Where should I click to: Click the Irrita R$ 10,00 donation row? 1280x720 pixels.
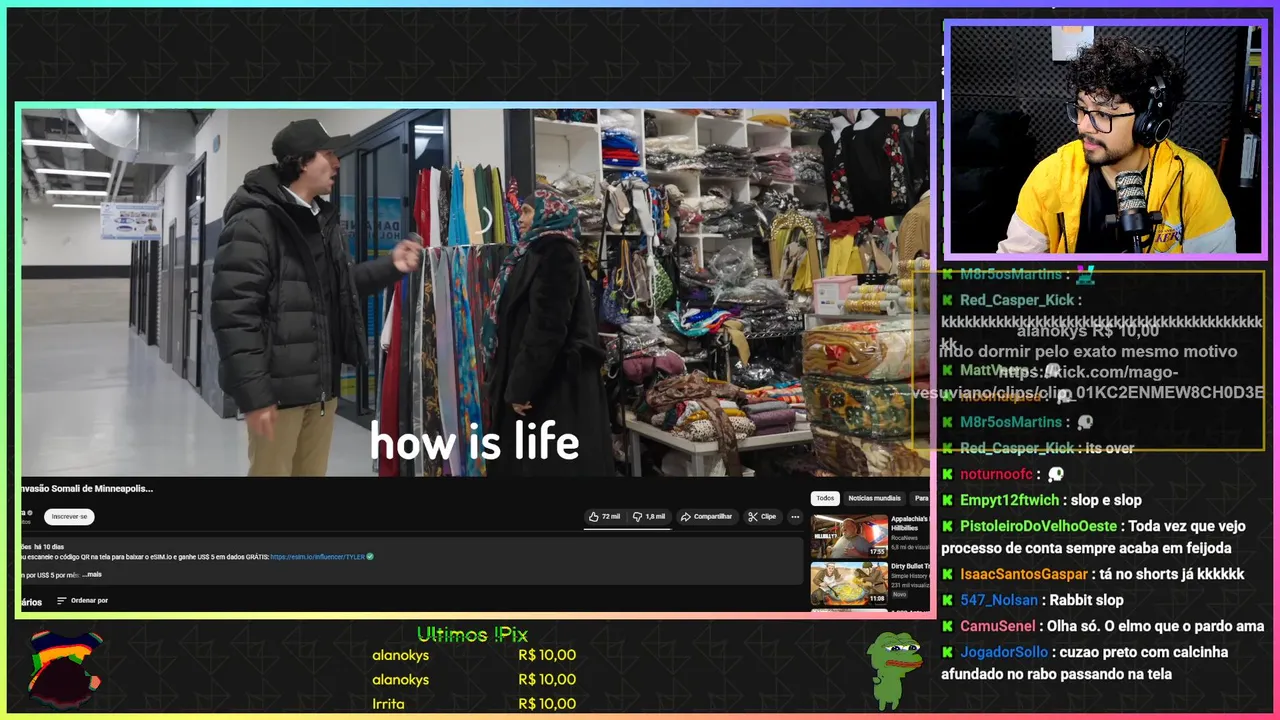(x=474, y=703)
